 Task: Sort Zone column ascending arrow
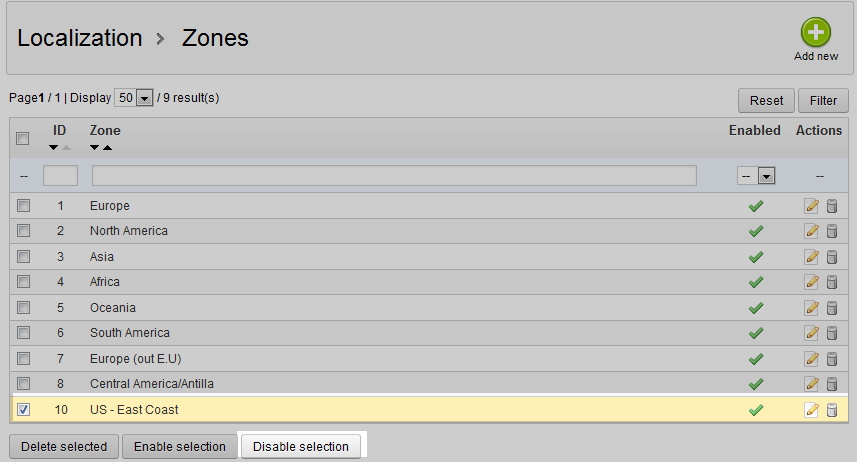(x=107, y=148)
